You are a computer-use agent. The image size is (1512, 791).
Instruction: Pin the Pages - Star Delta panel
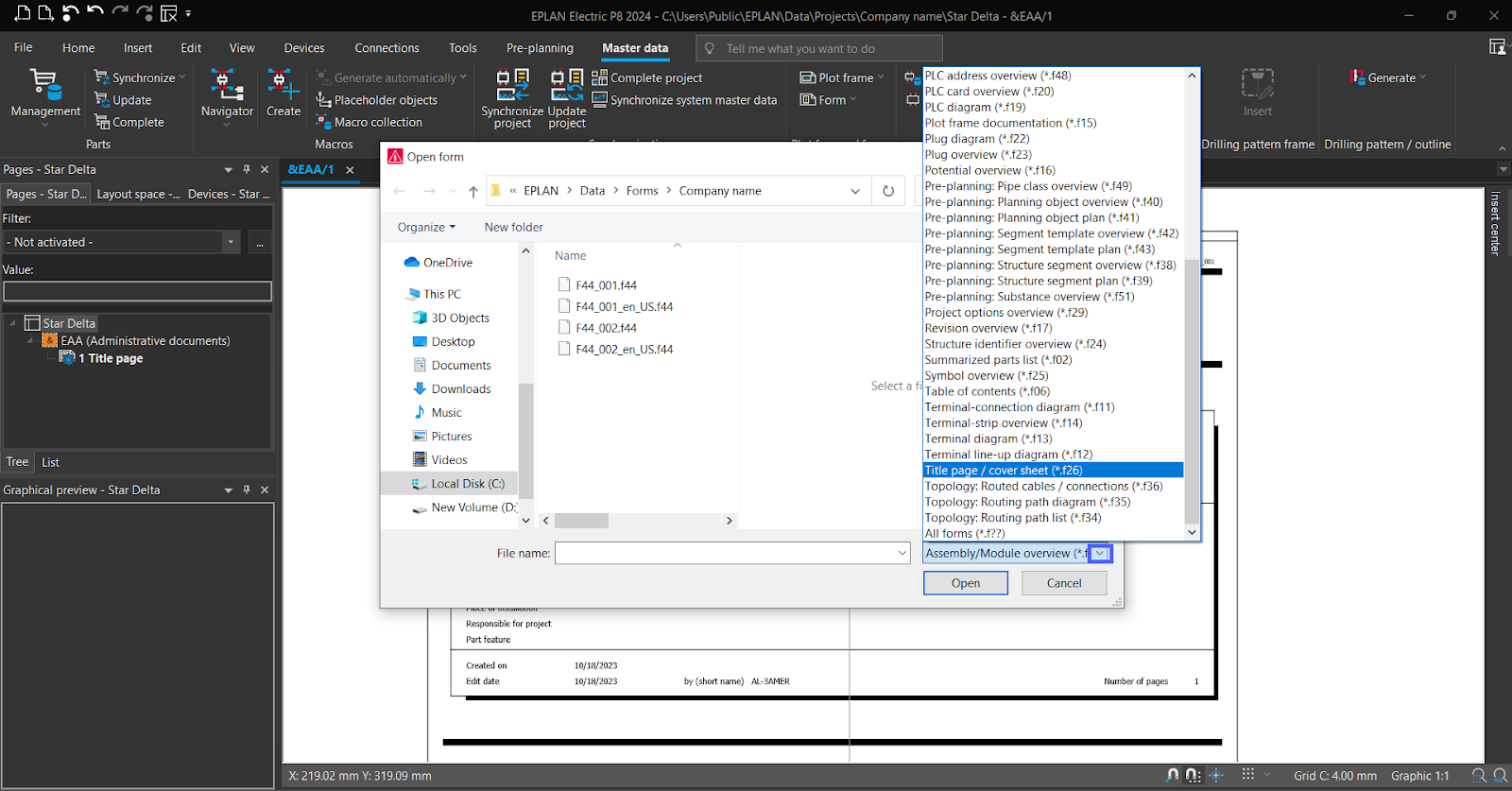point(247,169)
